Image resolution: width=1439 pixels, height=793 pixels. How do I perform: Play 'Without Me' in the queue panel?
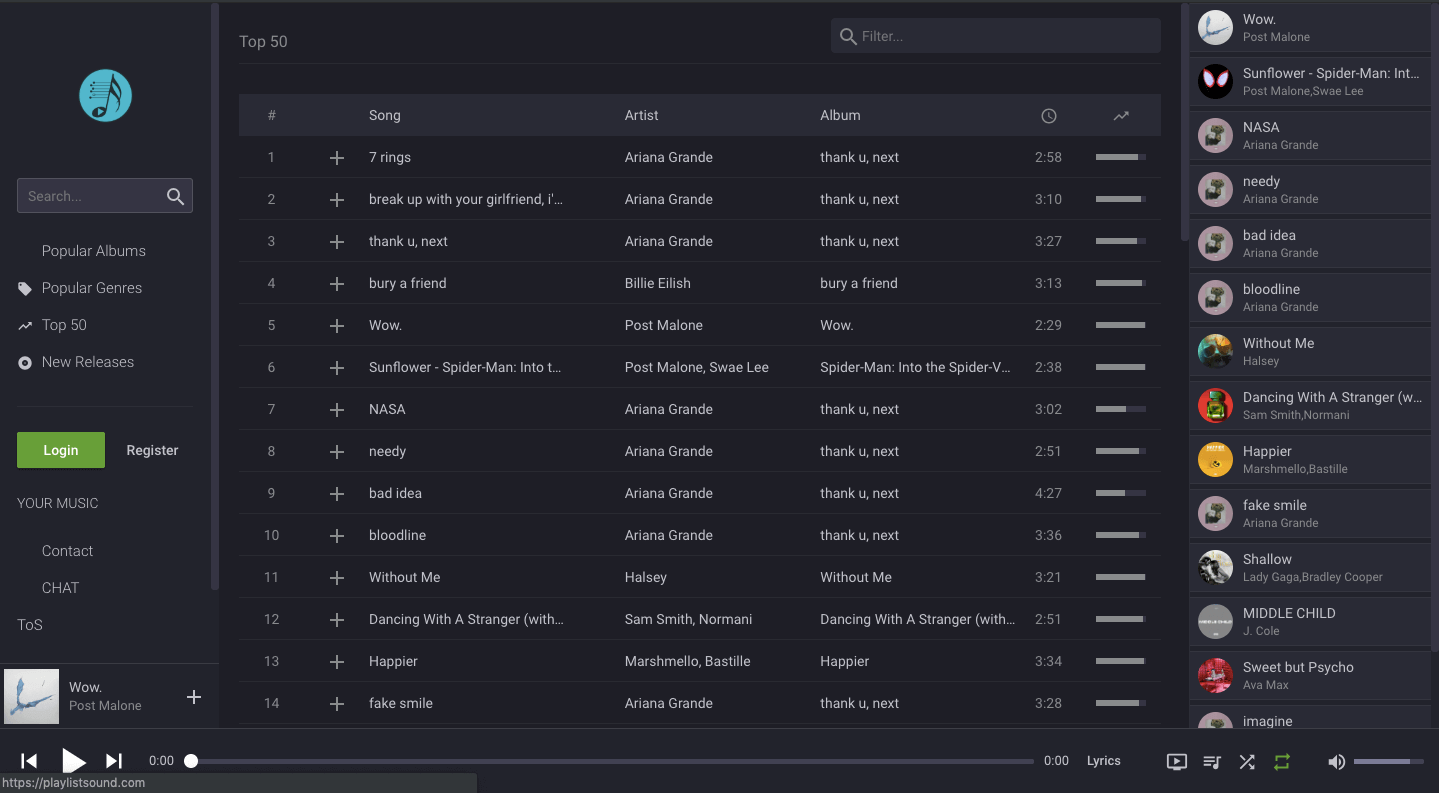tap(1310, 351)
